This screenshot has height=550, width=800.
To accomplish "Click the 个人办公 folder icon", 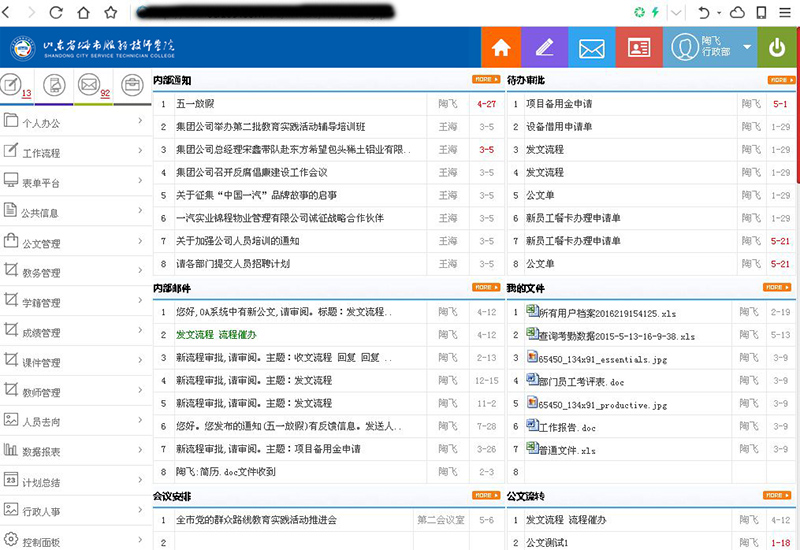I will tap(11, 120).
